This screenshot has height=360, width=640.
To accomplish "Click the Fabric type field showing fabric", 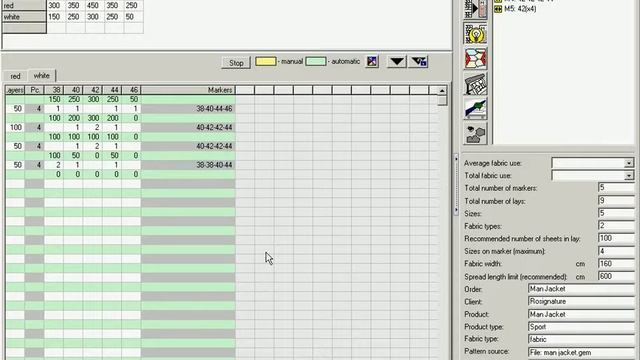I will 581,339.
